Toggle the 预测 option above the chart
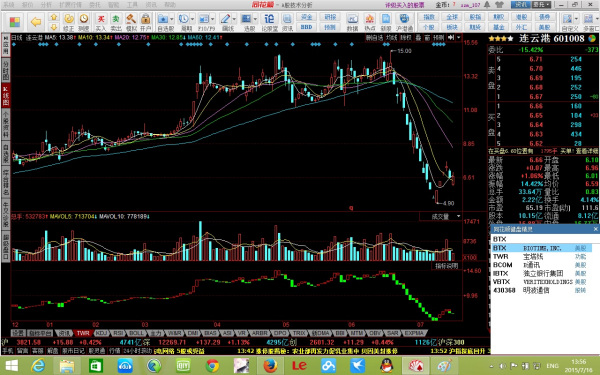 [439, 38]
